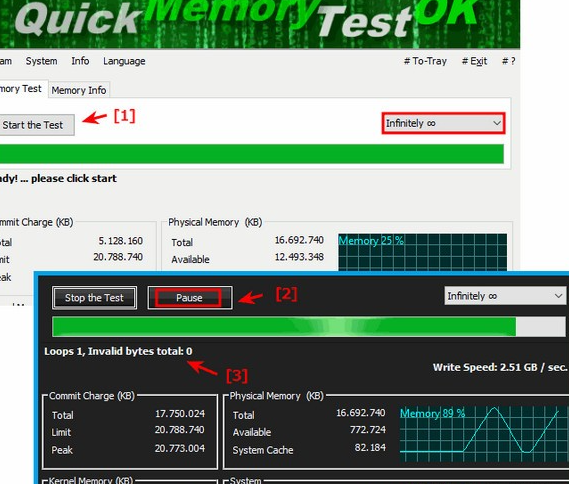This screenshot has height=484, width=569.
Task: Send app to tray via # To-Tray
Action: [x=425, y=61]
